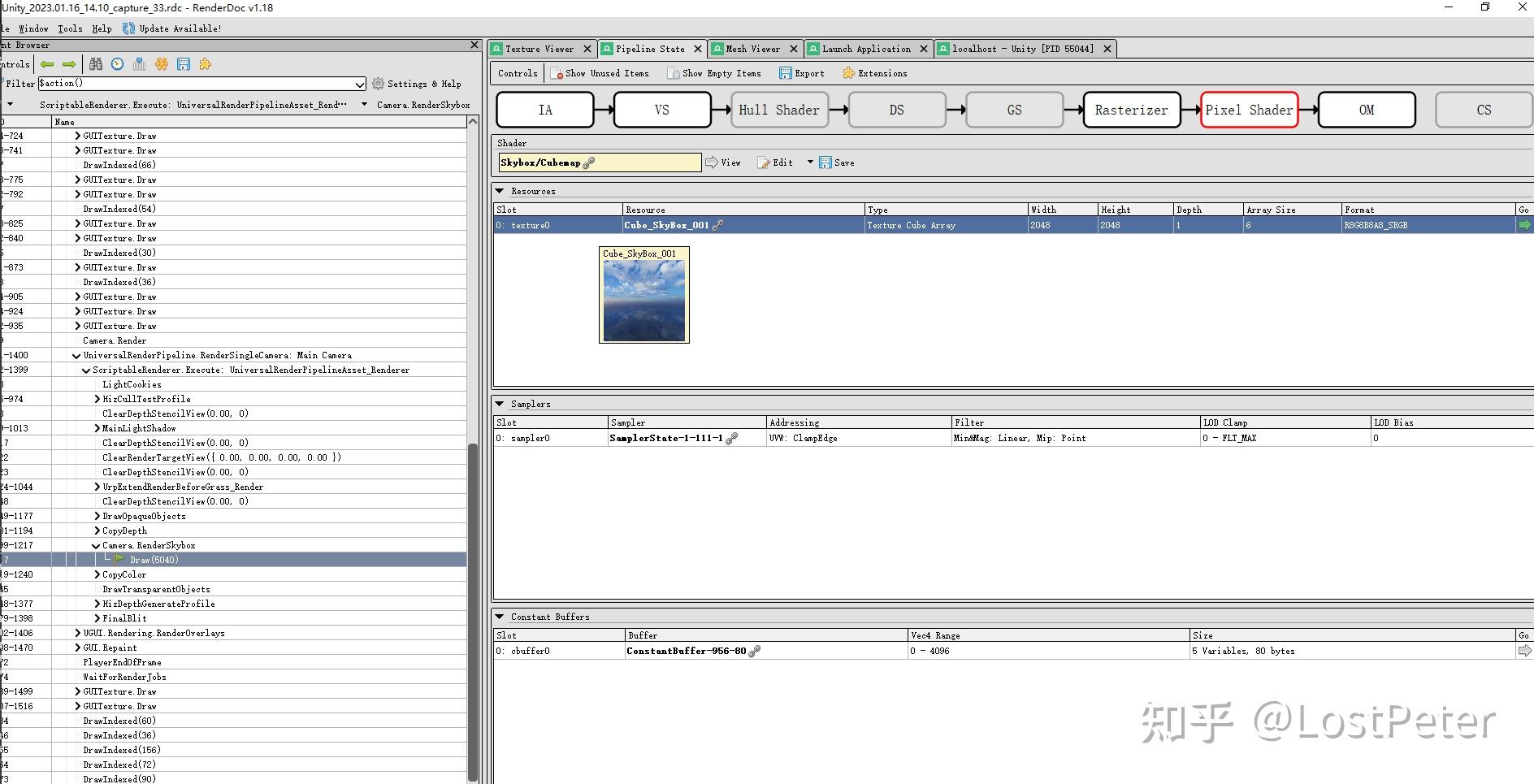
Task: Click link icon beside SamplerState-1-111-1
Action: point(731,438)
